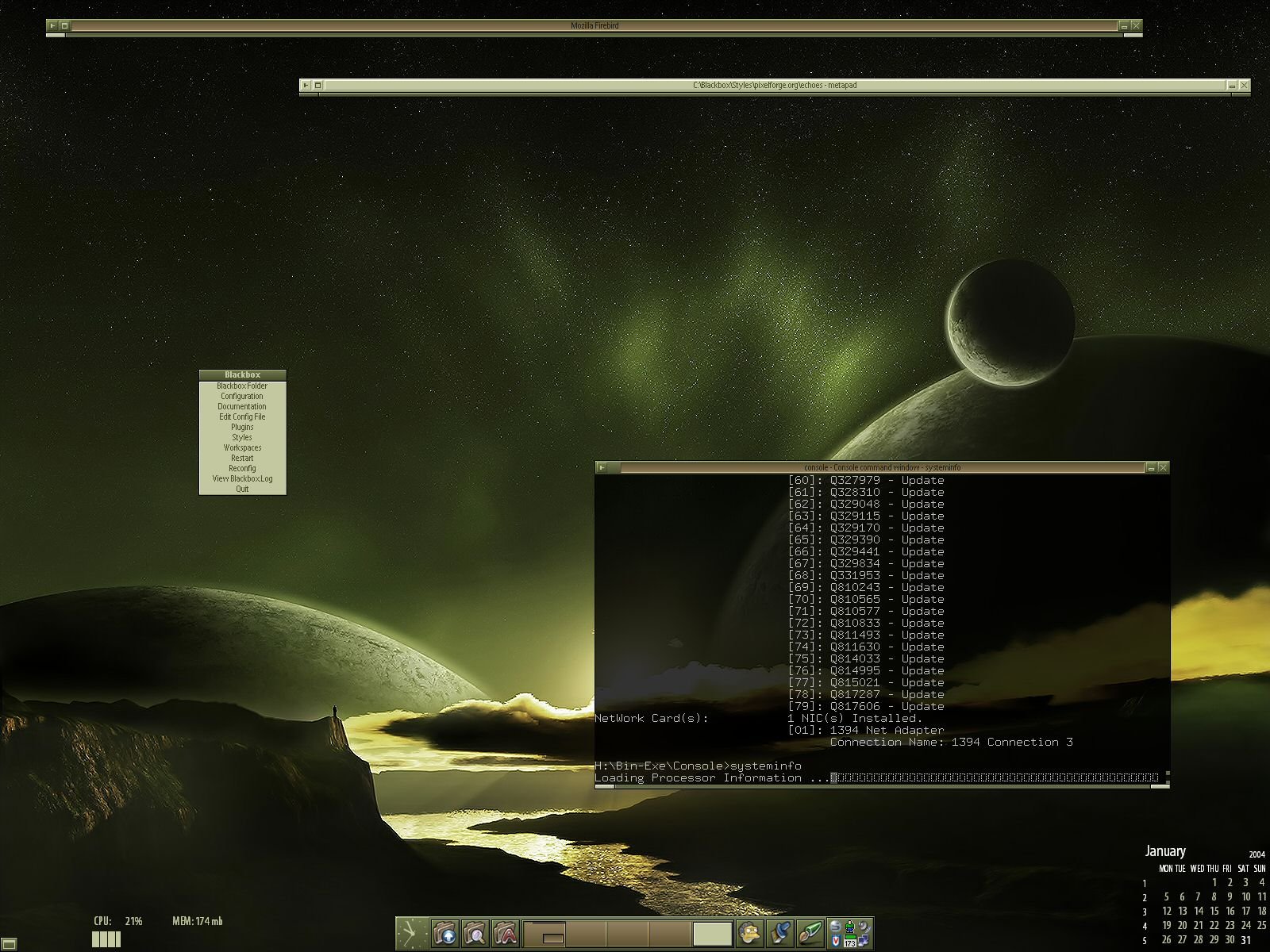Open the folder icon with blue up-arrow
The width and height of the screenshot is (1270, 952).
[445, 933]
